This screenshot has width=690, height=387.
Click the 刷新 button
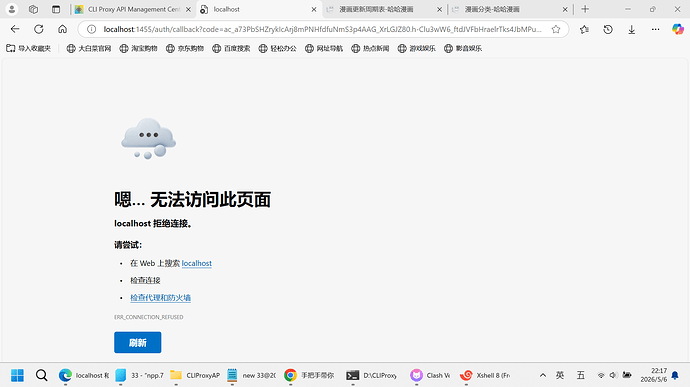click(138, 343)
